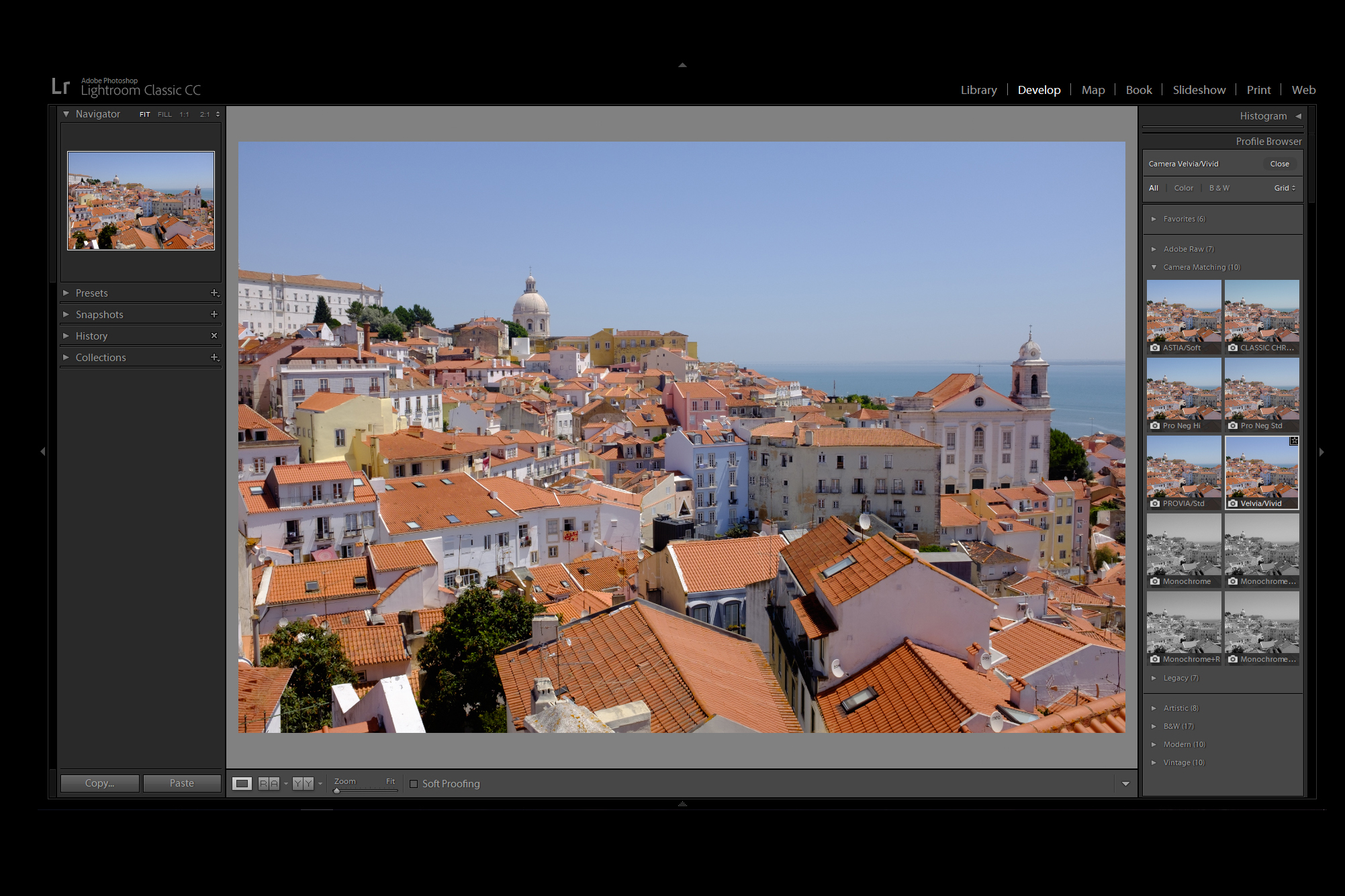Add a snapshot using the plus icon
The image size is (1345, 896).
[x=214, y=314]
